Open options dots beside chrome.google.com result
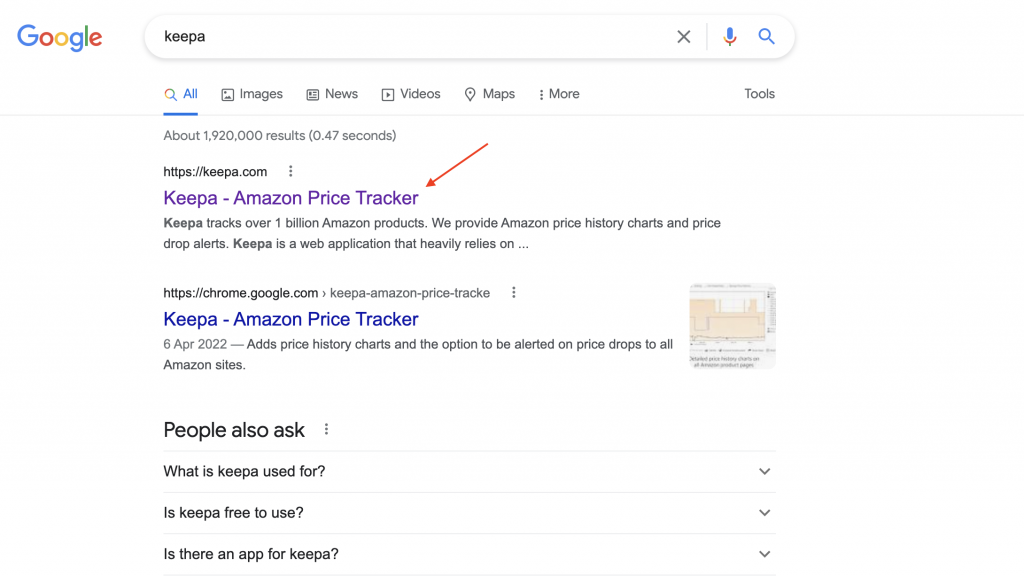 pyautogui.click(x=514, y=293)
